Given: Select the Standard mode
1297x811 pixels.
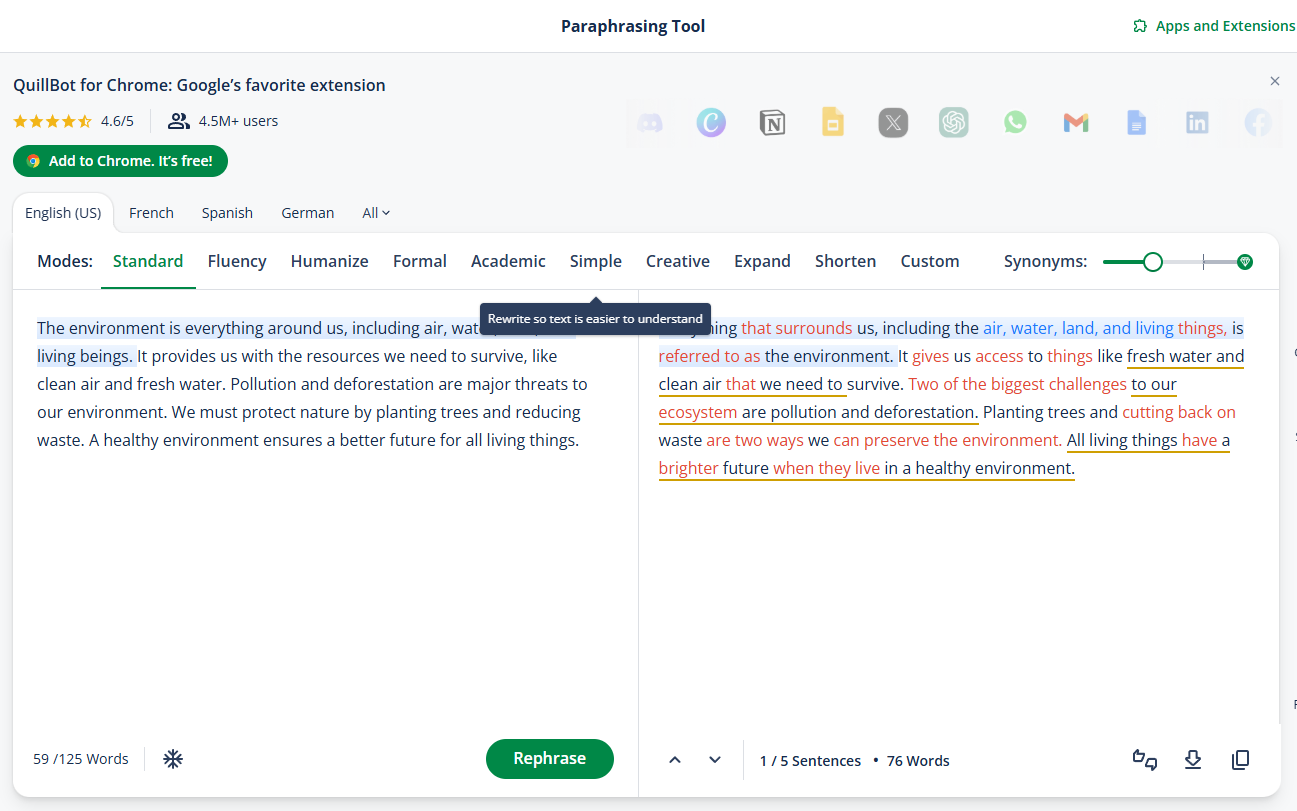Looking at the screenshot, I should (x=148, y=261).
